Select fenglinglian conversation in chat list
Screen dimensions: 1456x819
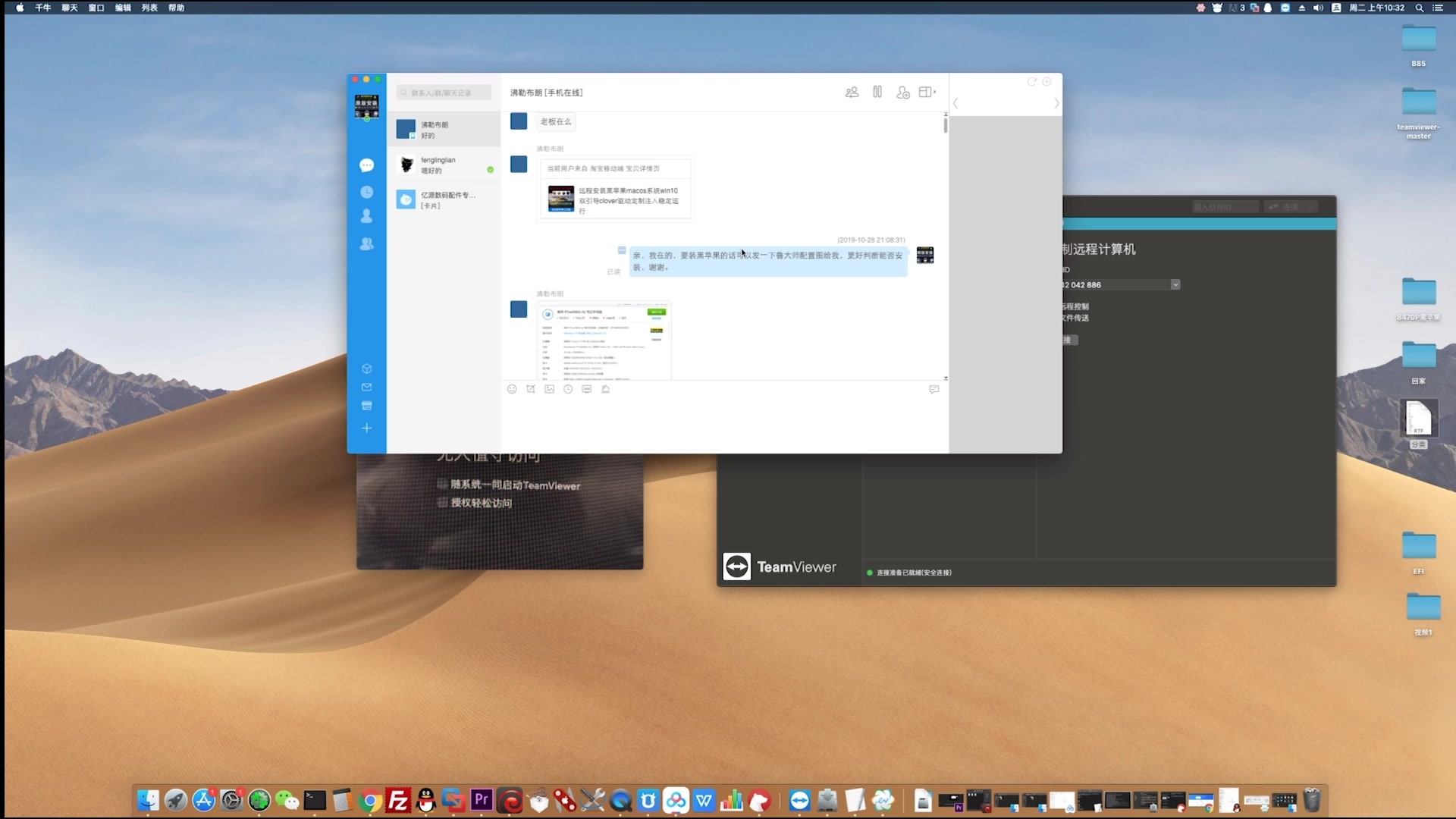(x=444, y=165)
